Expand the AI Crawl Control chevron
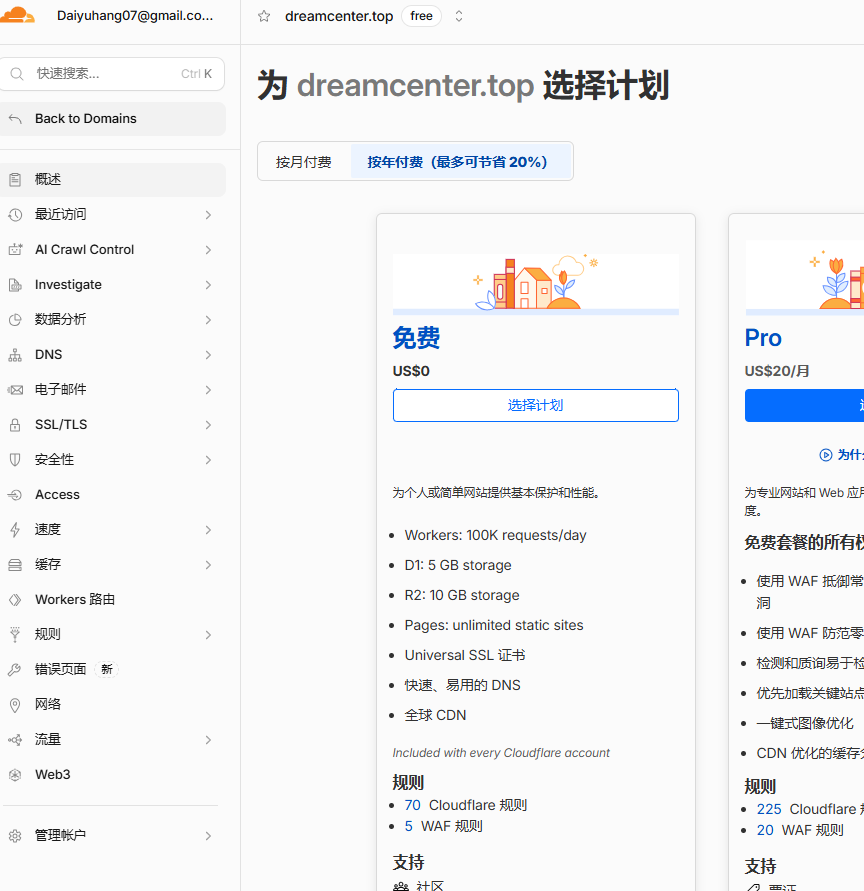Viewport: 864px width, 891px height. pos(208,250)
